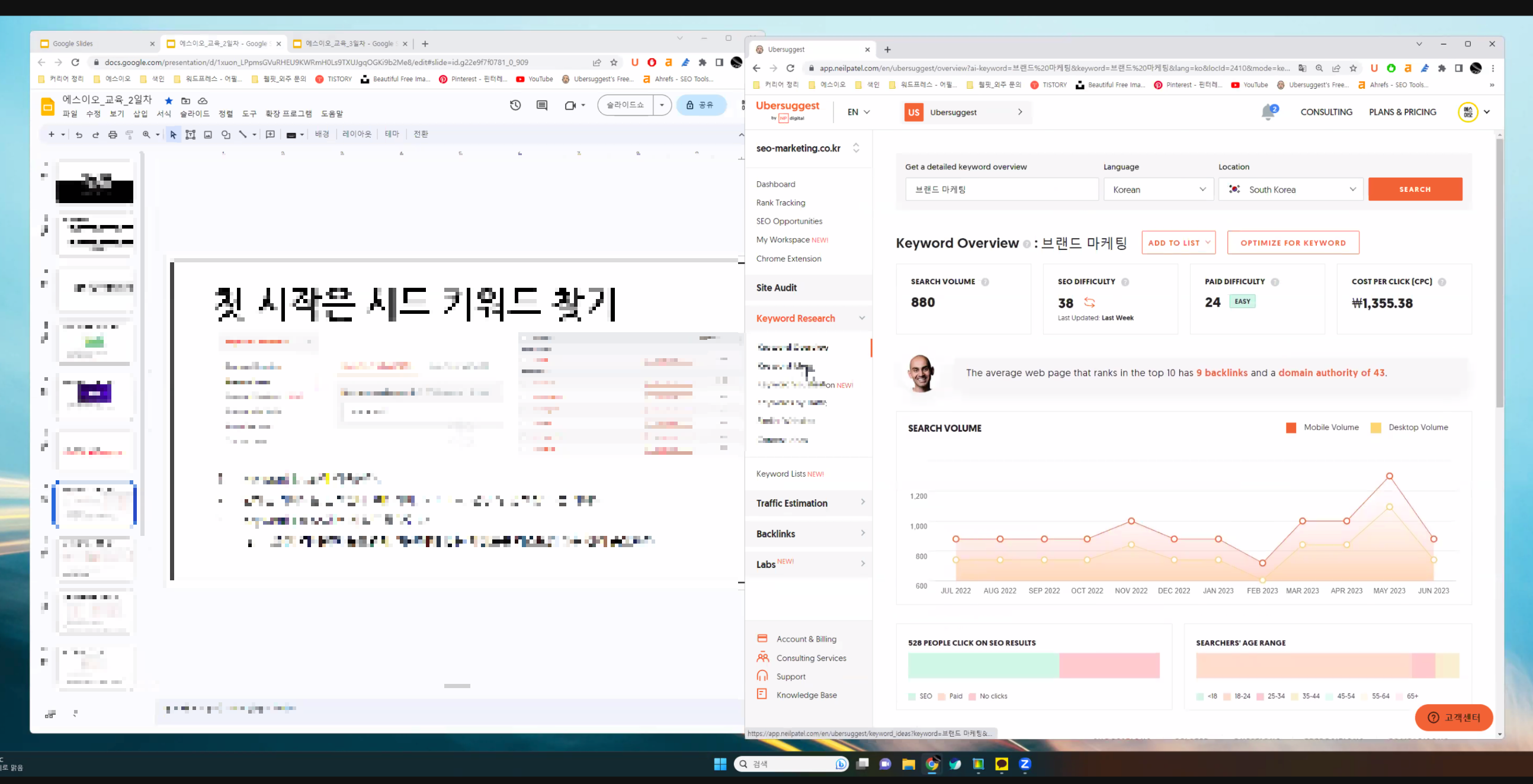Click the print icon in Slides toolbar

(x=113, y=134)
